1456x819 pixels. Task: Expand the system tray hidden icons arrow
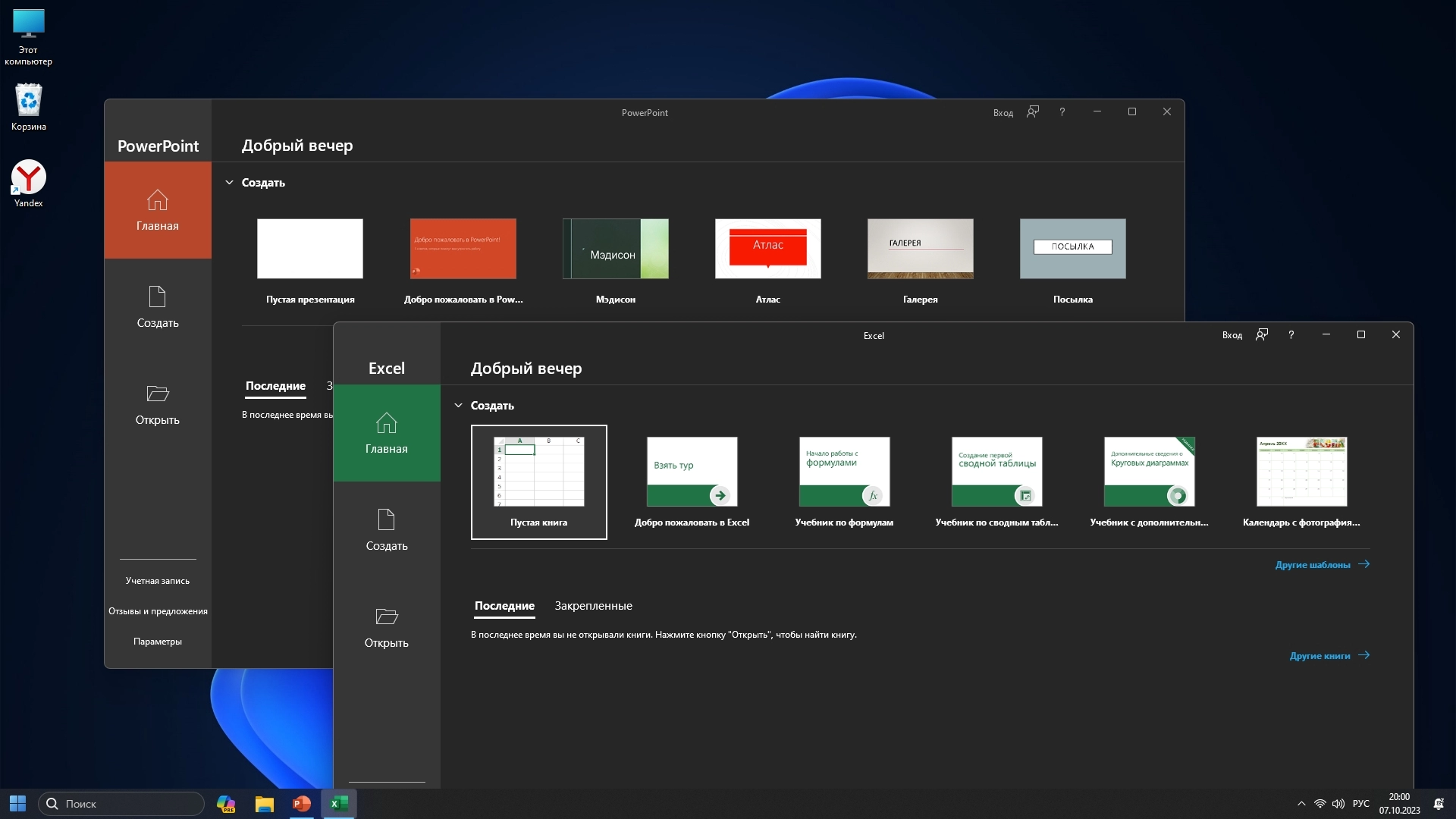click(1301, 804)
